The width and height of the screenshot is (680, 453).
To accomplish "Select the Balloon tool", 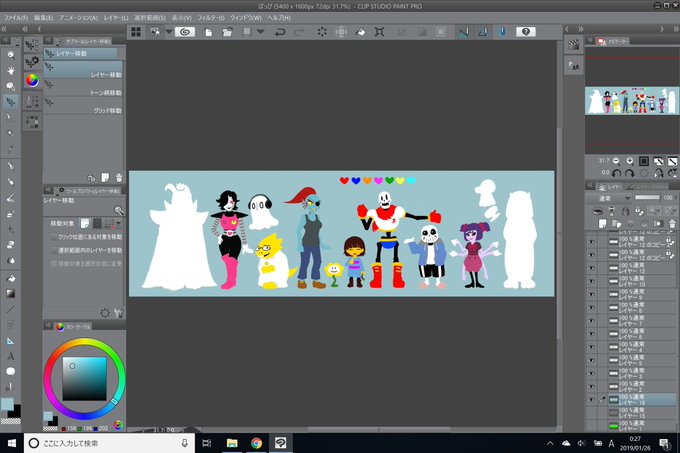I will pyautogui.click(x=10, y=372).
